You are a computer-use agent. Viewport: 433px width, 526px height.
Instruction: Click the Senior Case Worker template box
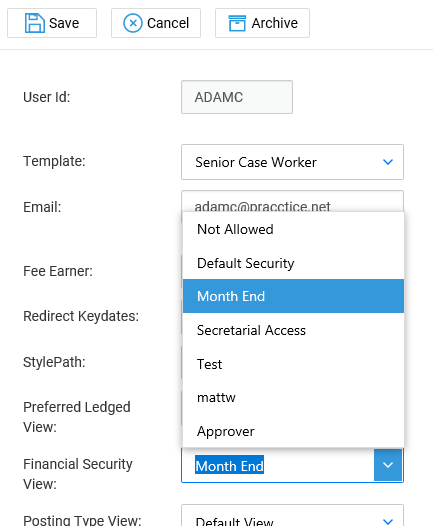pyautogui.click(x=292, y=162)
